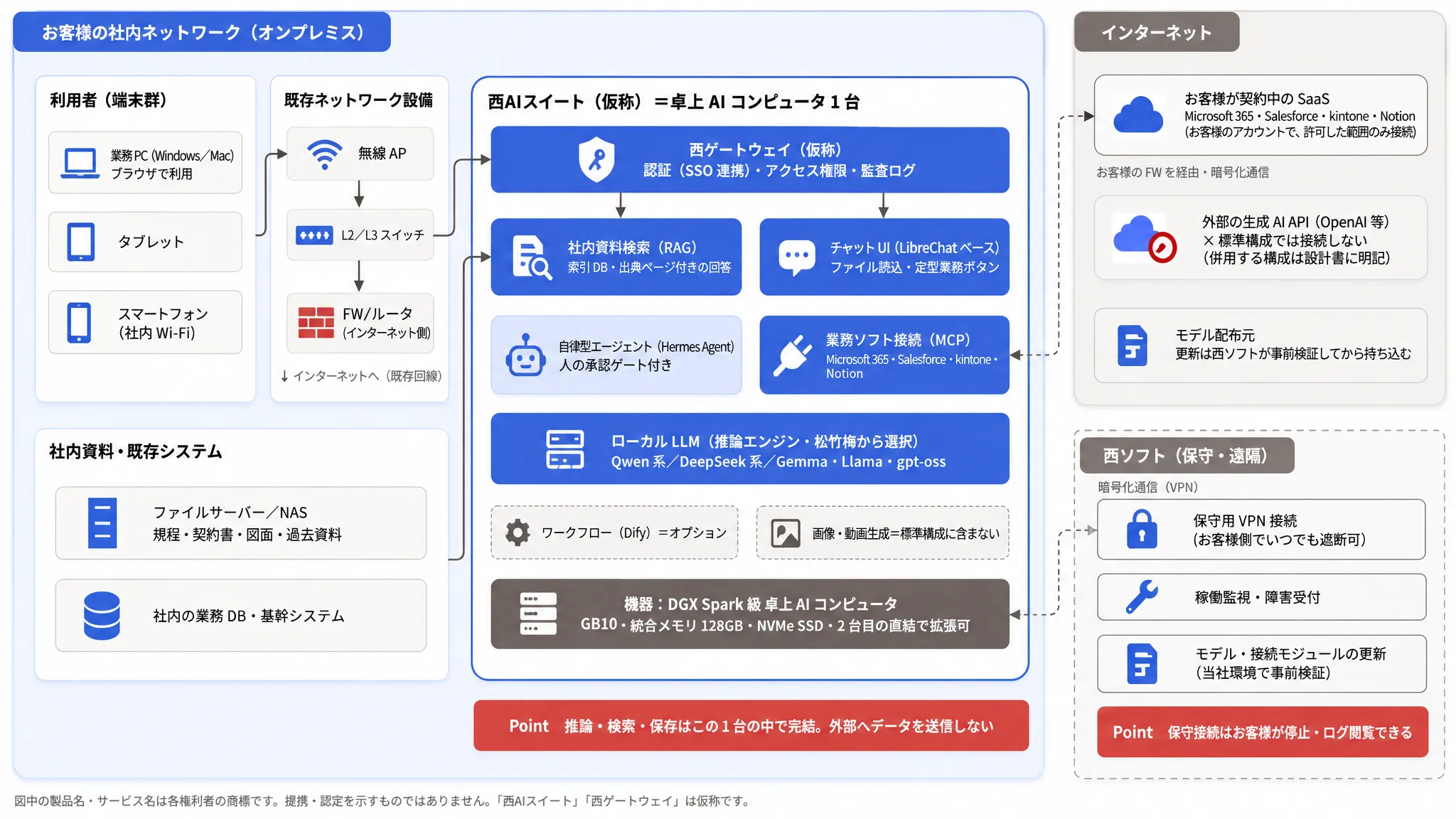Click the chat bubble icon for チャット UI
The width and height of the screenshot is (1456, 819).
(797, 258)
